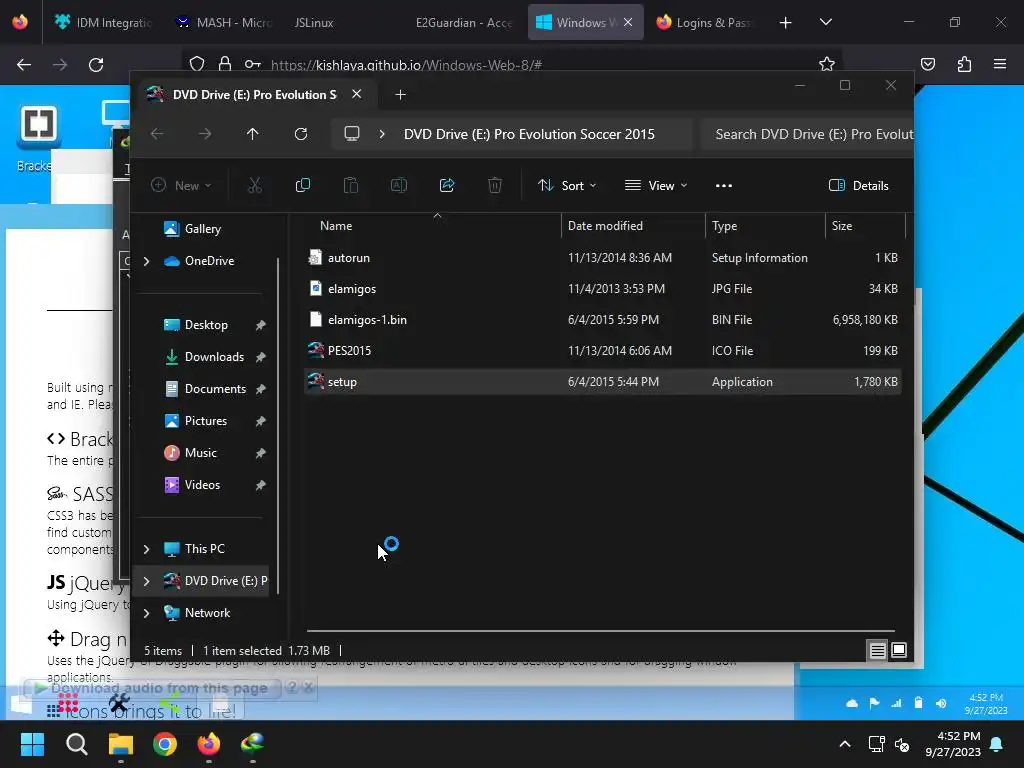Open Firefox hamburger application menu

pos(1000,64)
